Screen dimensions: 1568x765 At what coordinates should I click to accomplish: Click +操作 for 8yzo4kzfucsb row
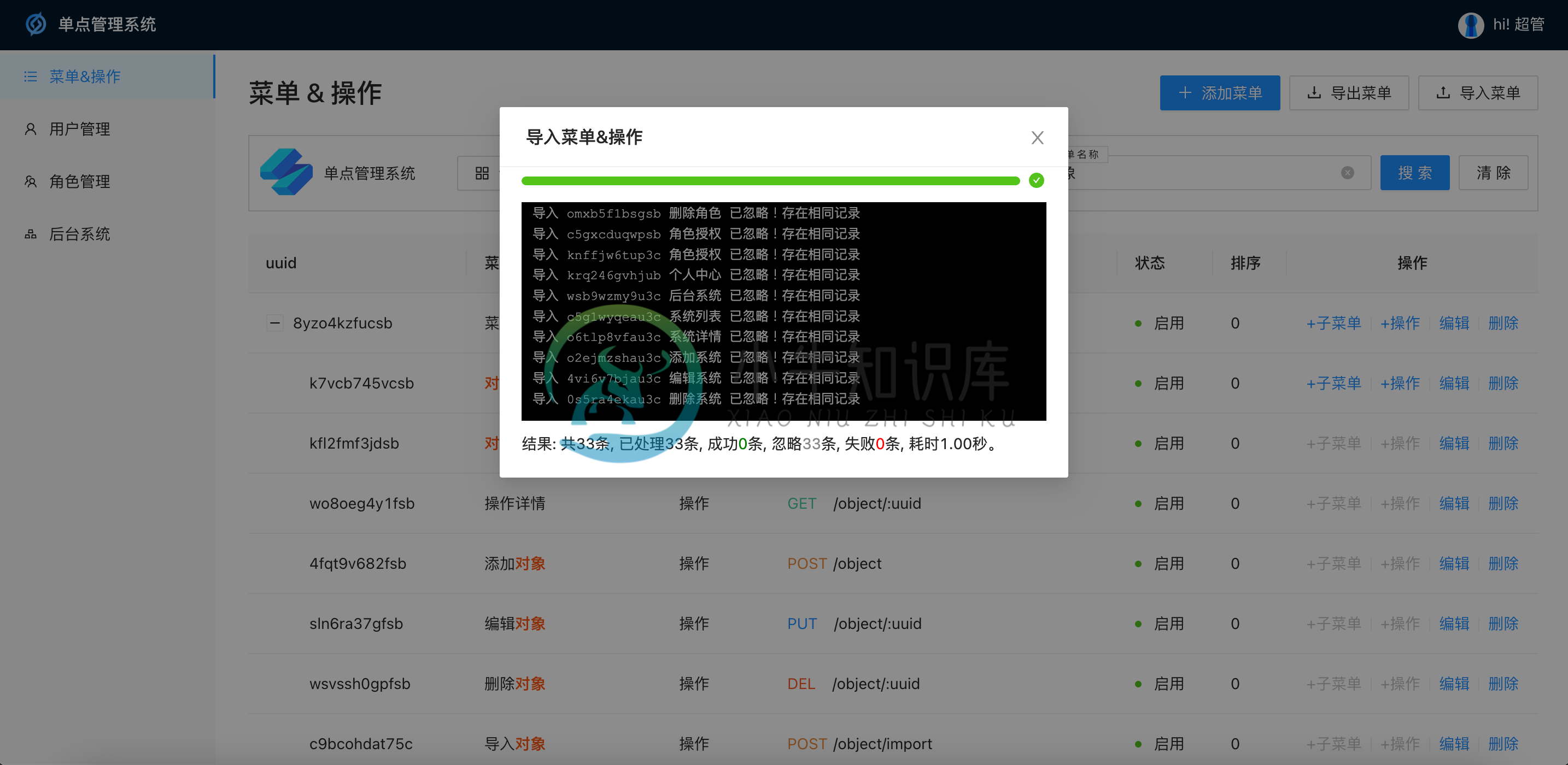[1400, 323]
